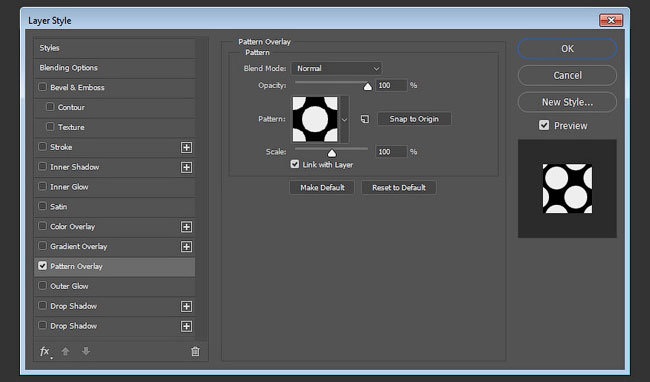Click the New Style... button

[567, 102]
